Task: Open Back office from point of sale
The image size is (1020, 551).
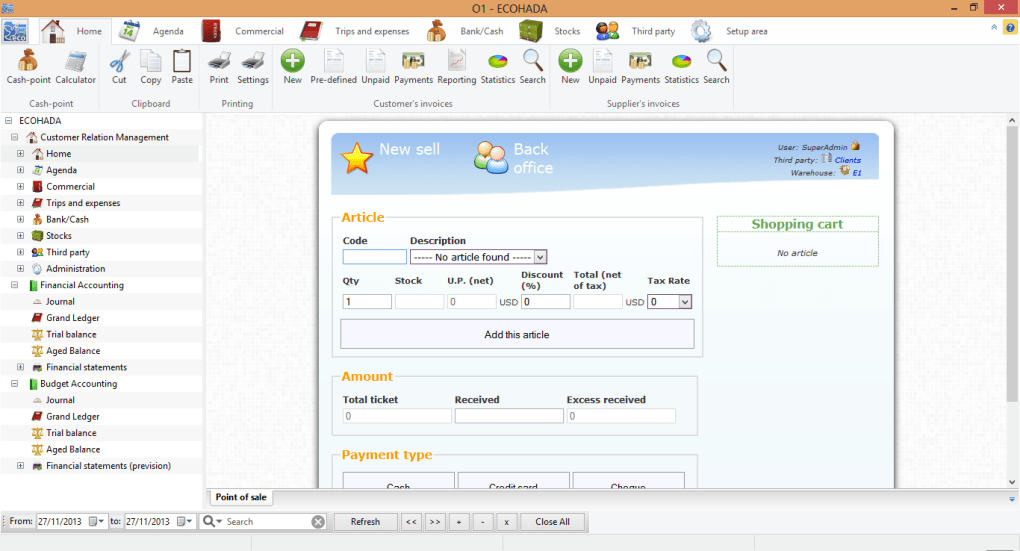Action: point(491,158)
